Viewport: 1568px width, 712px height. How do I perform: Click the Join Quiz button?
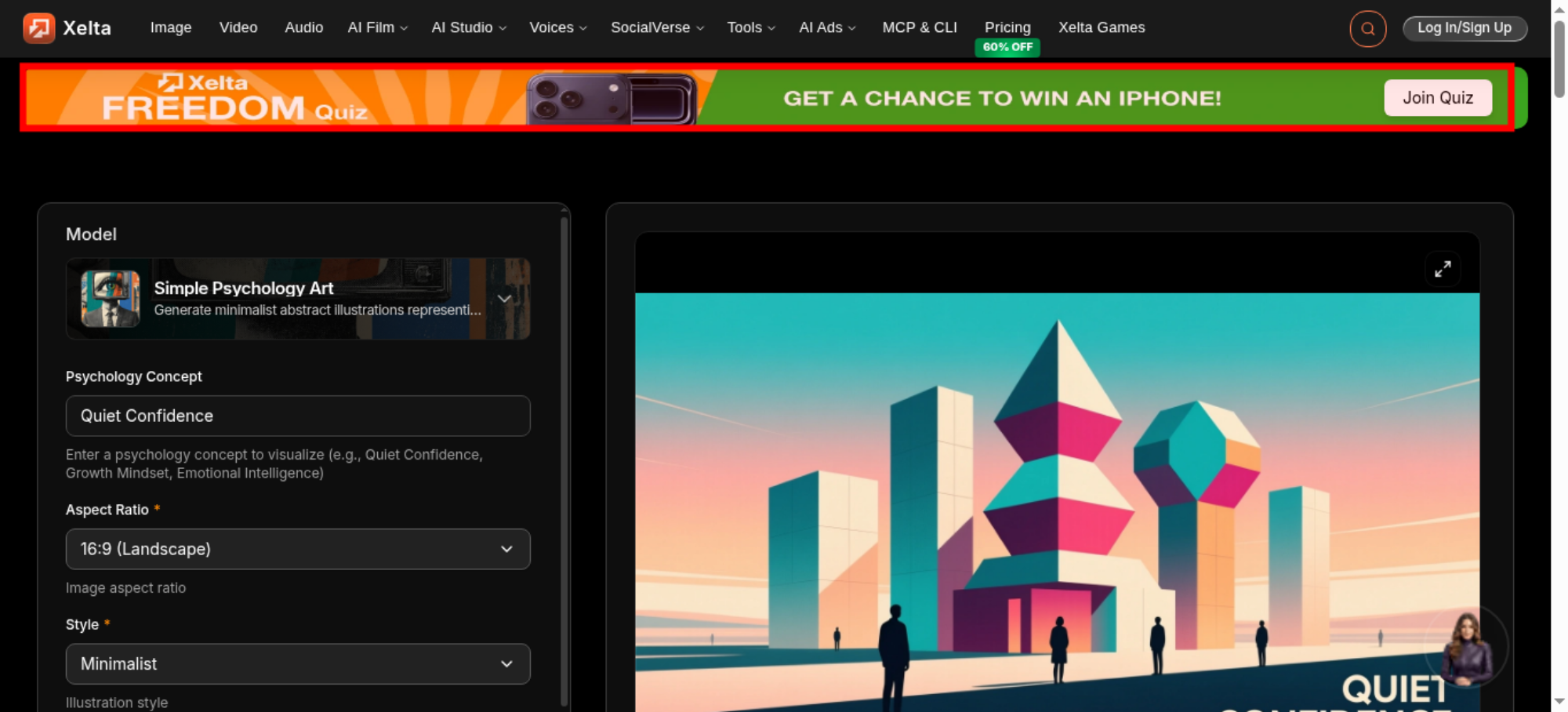coord(1438,98)
